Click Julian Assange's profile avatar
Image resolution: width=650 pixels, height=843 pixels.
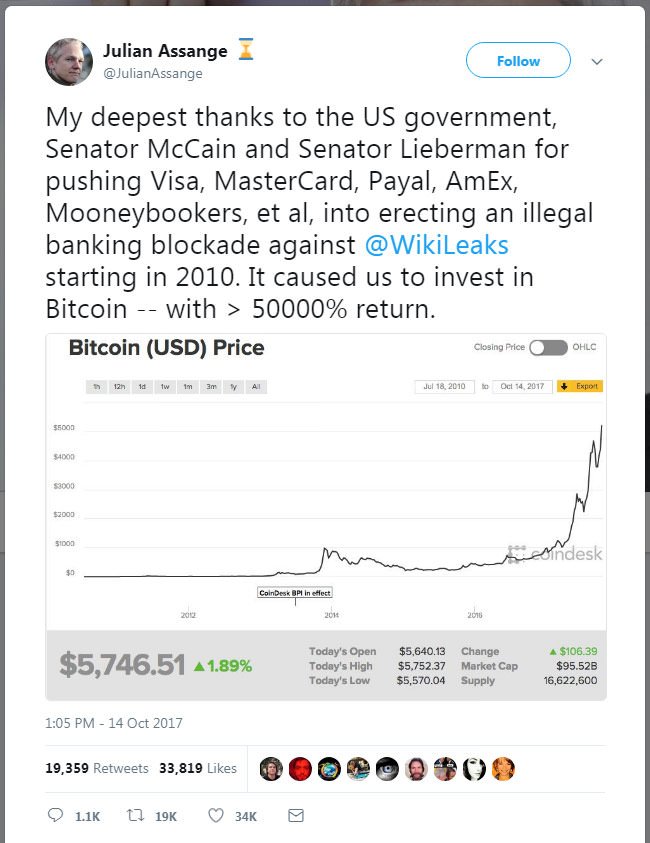(x=69, y=62)
